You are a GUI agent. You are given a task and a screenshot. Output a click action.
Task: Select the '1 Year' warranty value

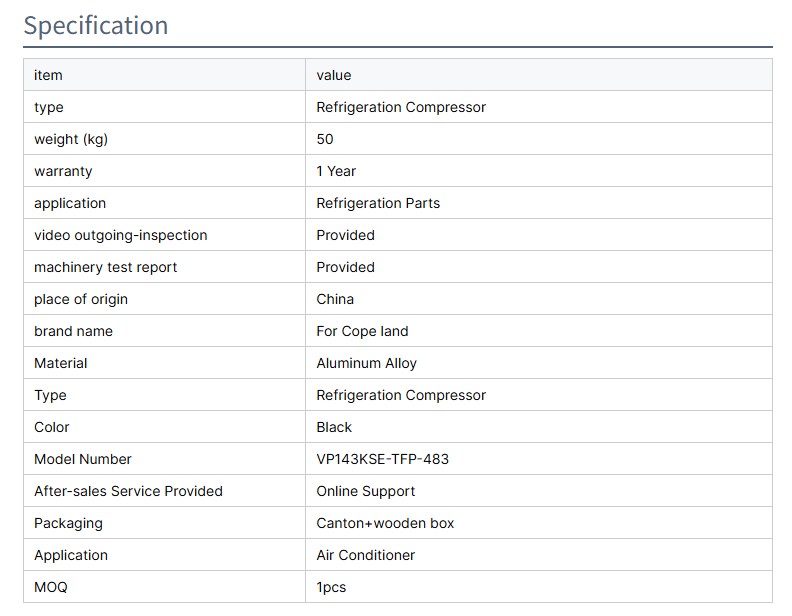point(336,171)
